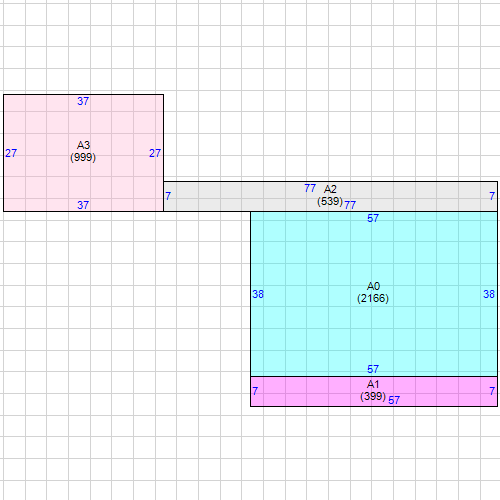Click the (399) area value in the magenta strip
The height and width of the screenshot is (500, 500).
tap(373, 396)
